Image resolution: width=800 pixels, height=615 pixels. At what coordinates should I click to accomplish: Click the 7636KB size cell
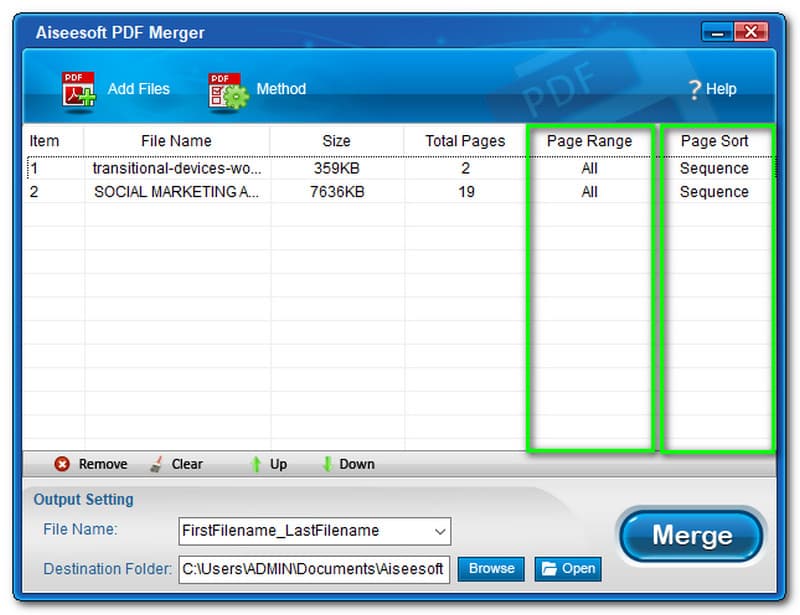point(337,192)
